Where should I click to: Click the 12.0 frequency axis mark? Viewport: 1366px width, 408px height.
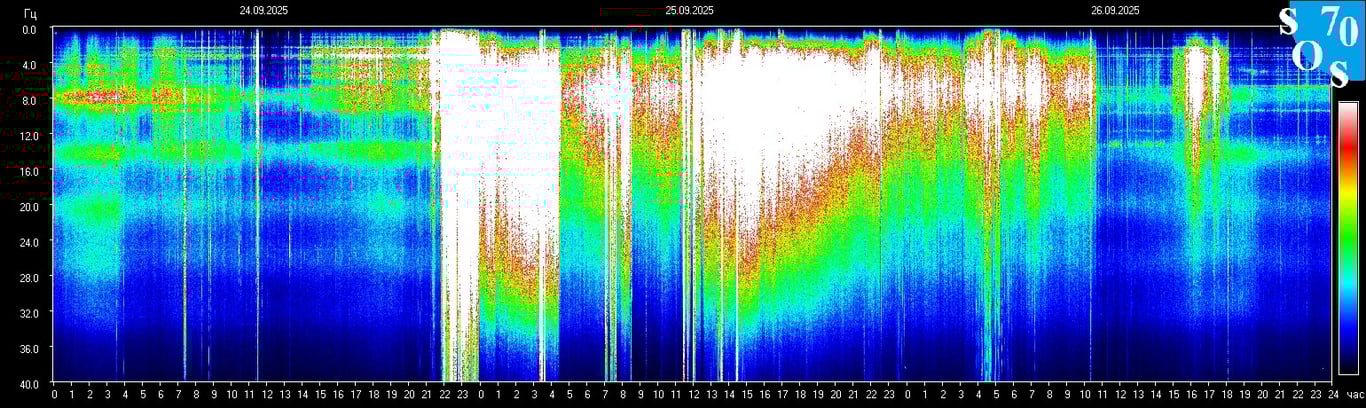coord(30,136)
